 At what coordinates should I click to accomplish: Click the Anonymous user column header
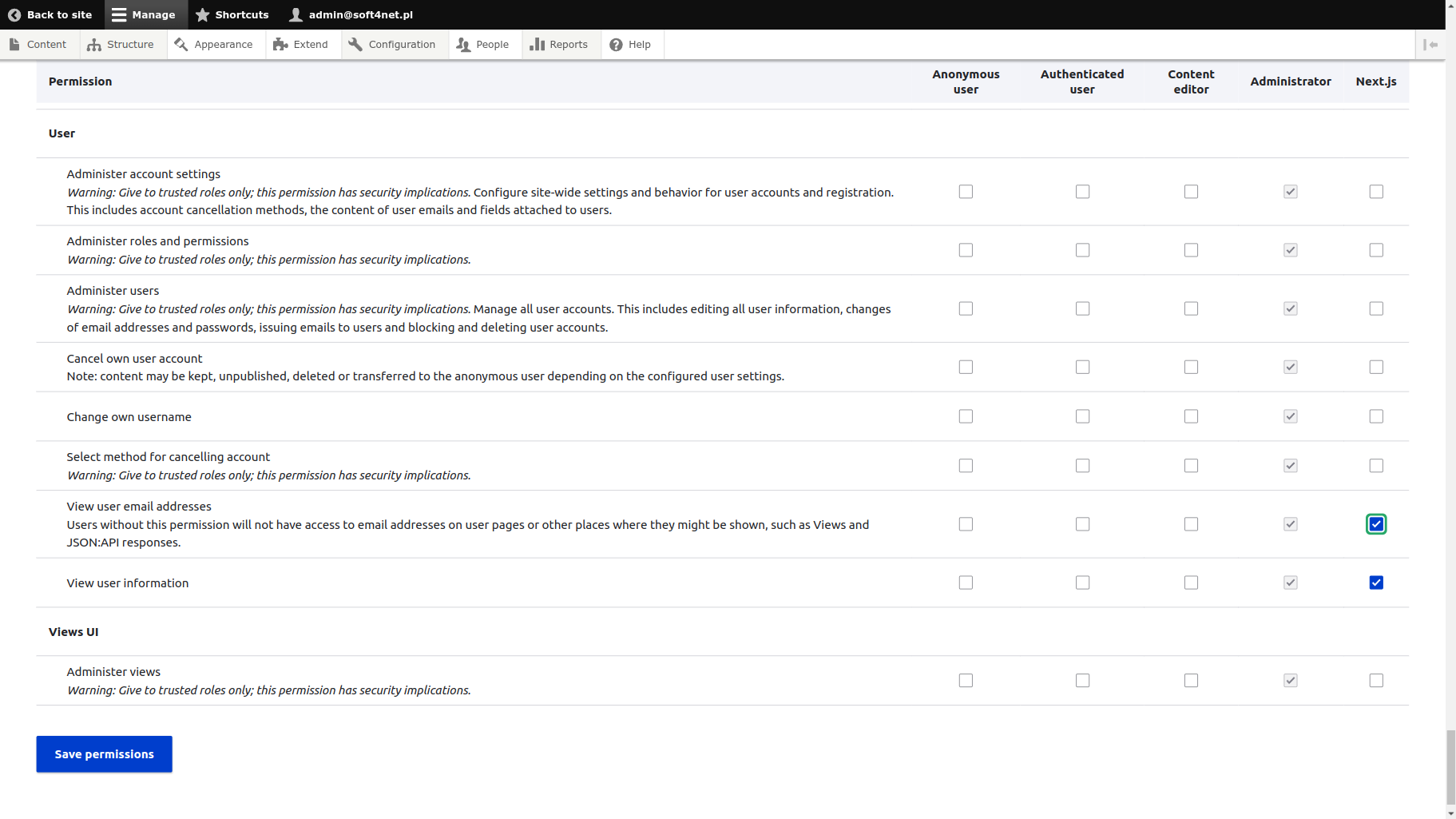tap(966, 82)
